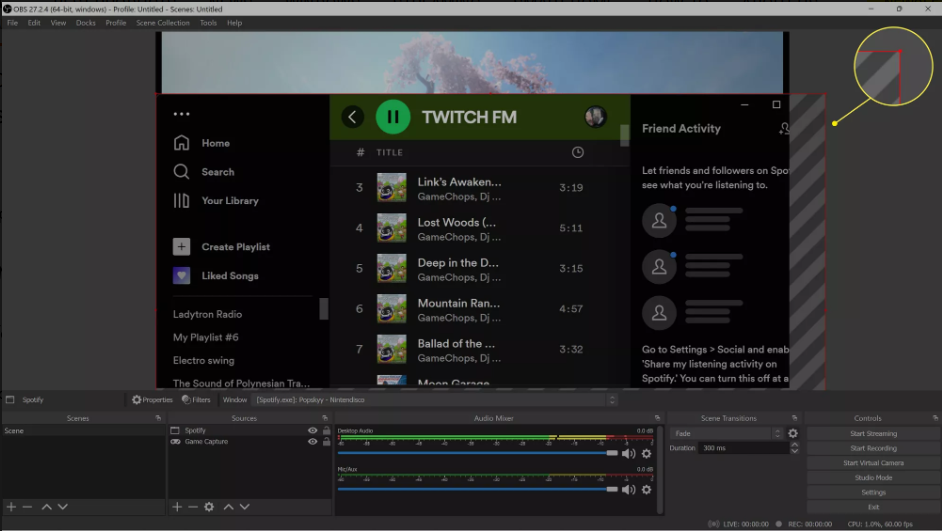Mute the Mic/Aux speaker icon
The height and width of the screenshot is (531, 942).
pos(628,490)
